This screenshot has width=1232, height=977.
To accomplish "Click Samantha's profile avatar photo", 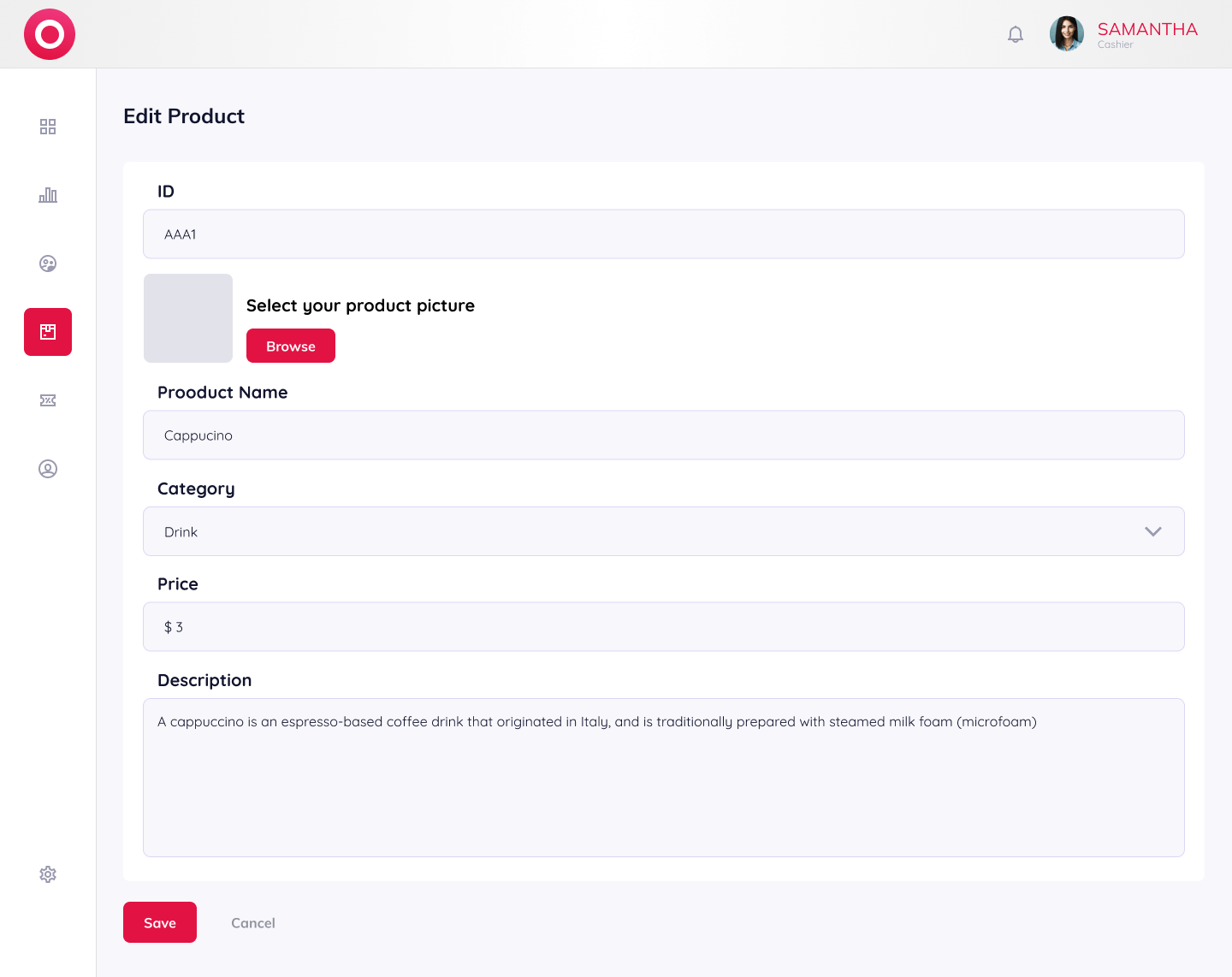I will click(1067, 34).
